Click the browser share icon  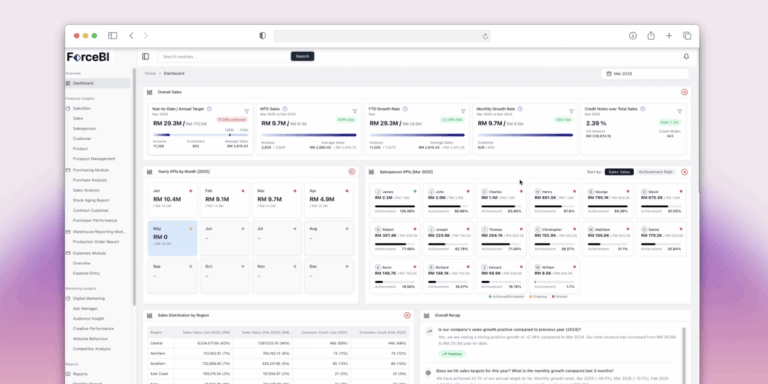pos(651,36)
